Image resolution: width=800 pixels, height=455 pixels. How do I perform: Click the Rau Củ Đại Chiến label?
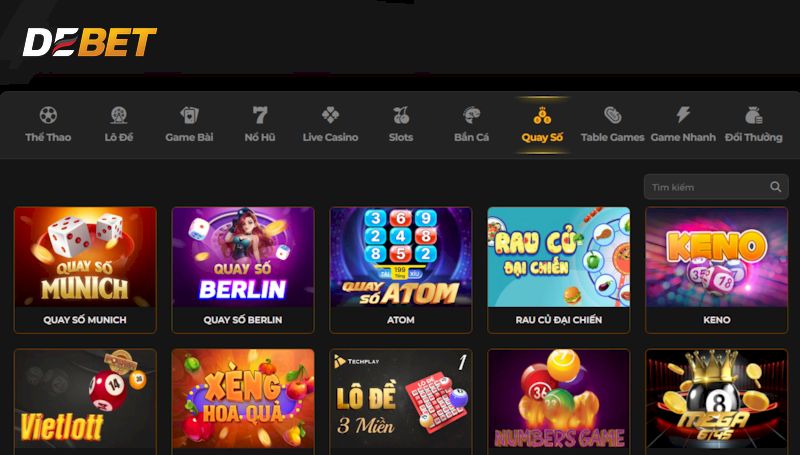point(559,320)
